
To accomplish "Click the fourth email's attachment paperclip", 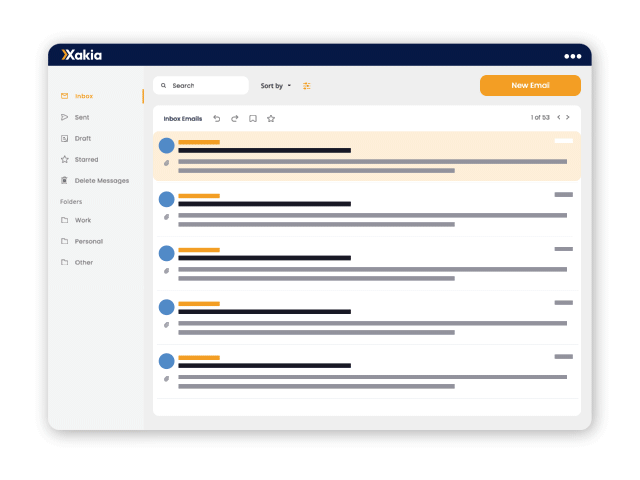I will (167, 325).
